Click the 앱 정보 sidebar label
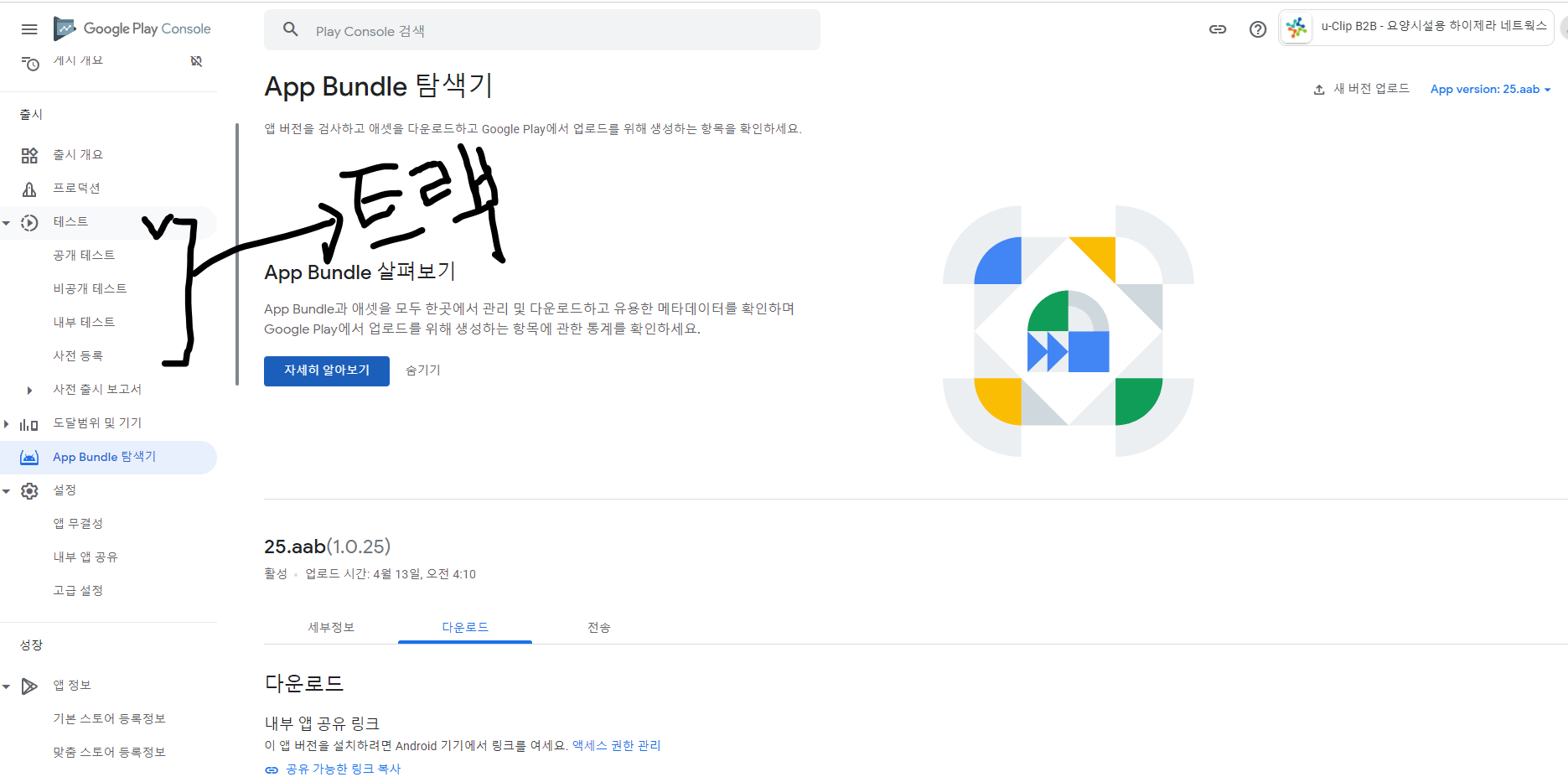 (72, 686)
